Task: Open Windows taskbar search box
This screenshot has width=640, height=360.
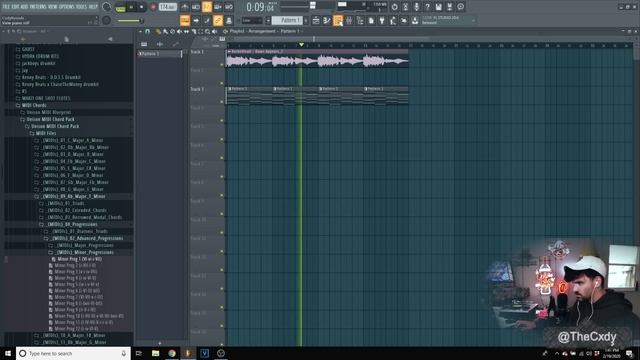Action: pyautogui.click(x=73, y=353)
